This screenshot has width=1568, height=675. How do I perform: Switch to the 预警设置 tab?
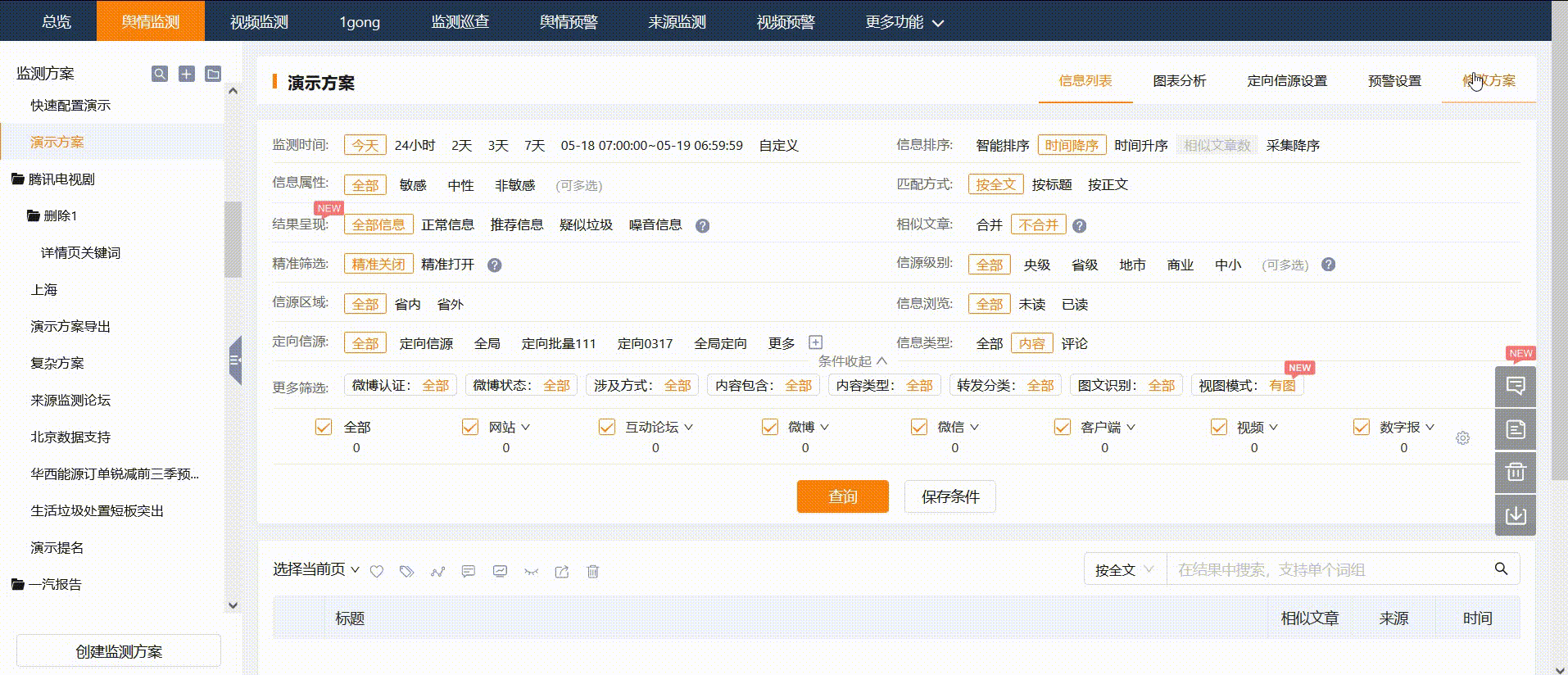click(x=1394, y=81)
